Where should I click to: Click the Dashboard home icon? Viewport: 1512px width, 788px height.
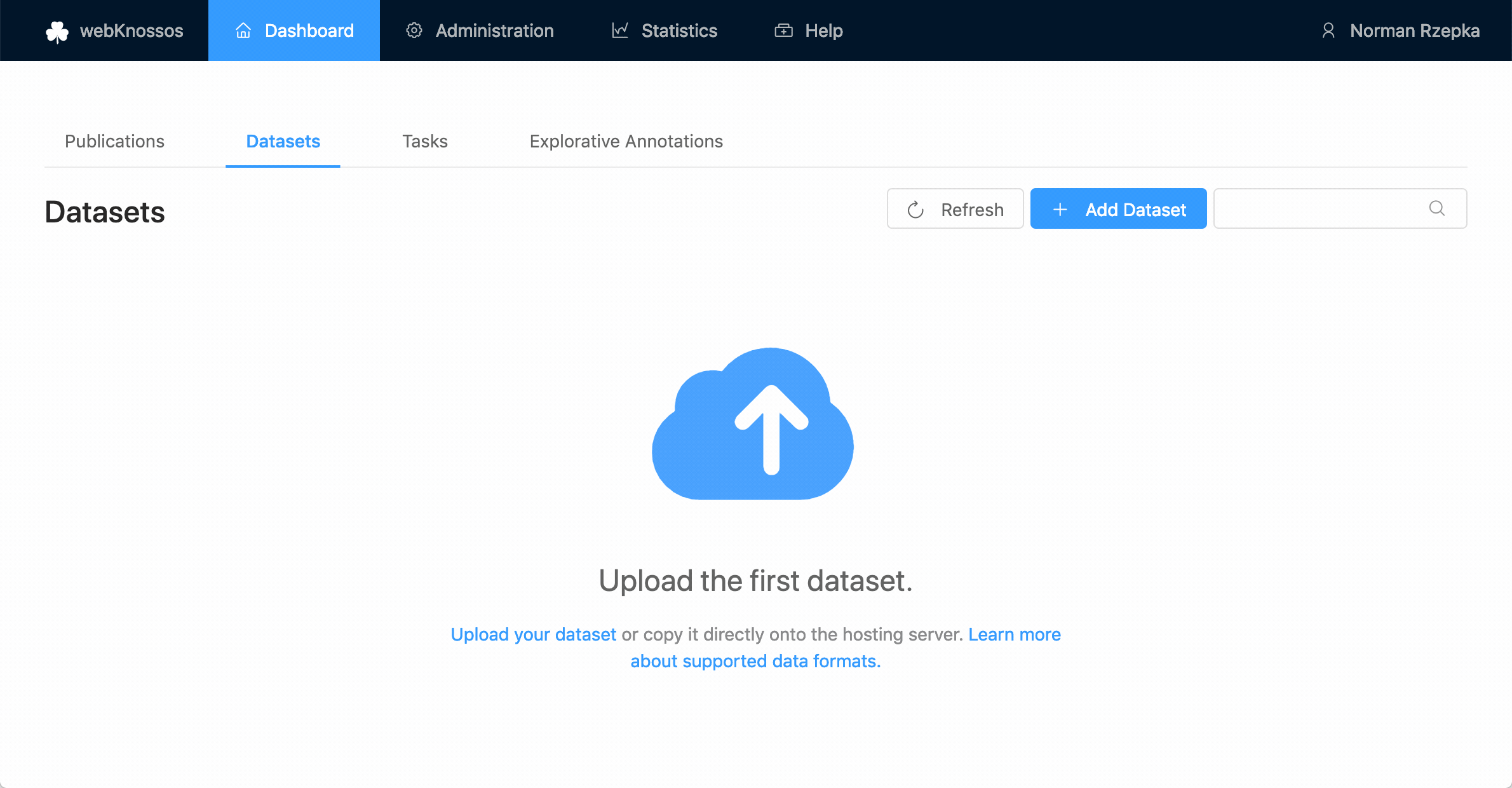[243, 31]
